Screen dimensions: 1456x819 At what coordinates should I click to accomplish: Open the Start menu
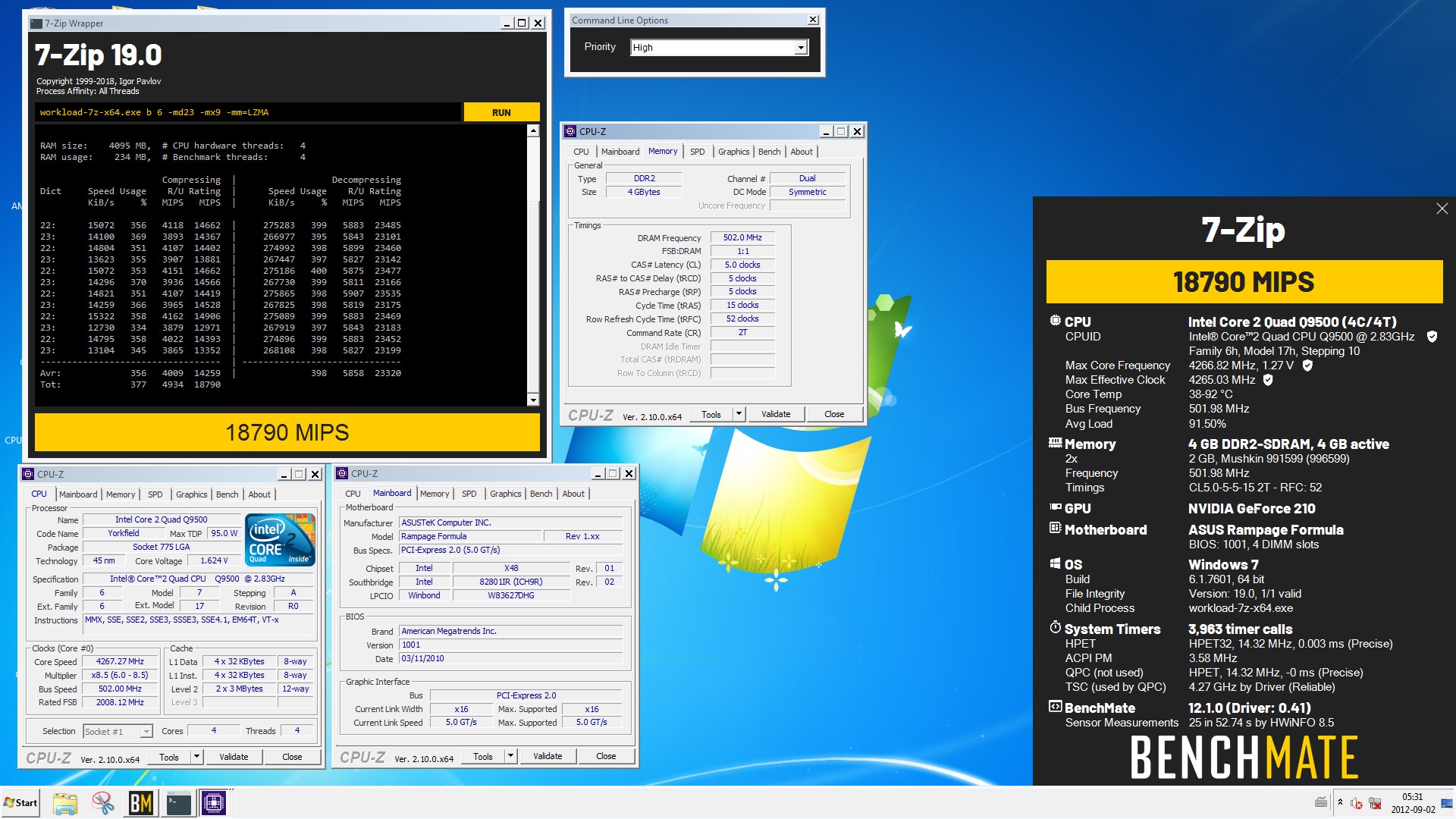click(x=20, y=803)
